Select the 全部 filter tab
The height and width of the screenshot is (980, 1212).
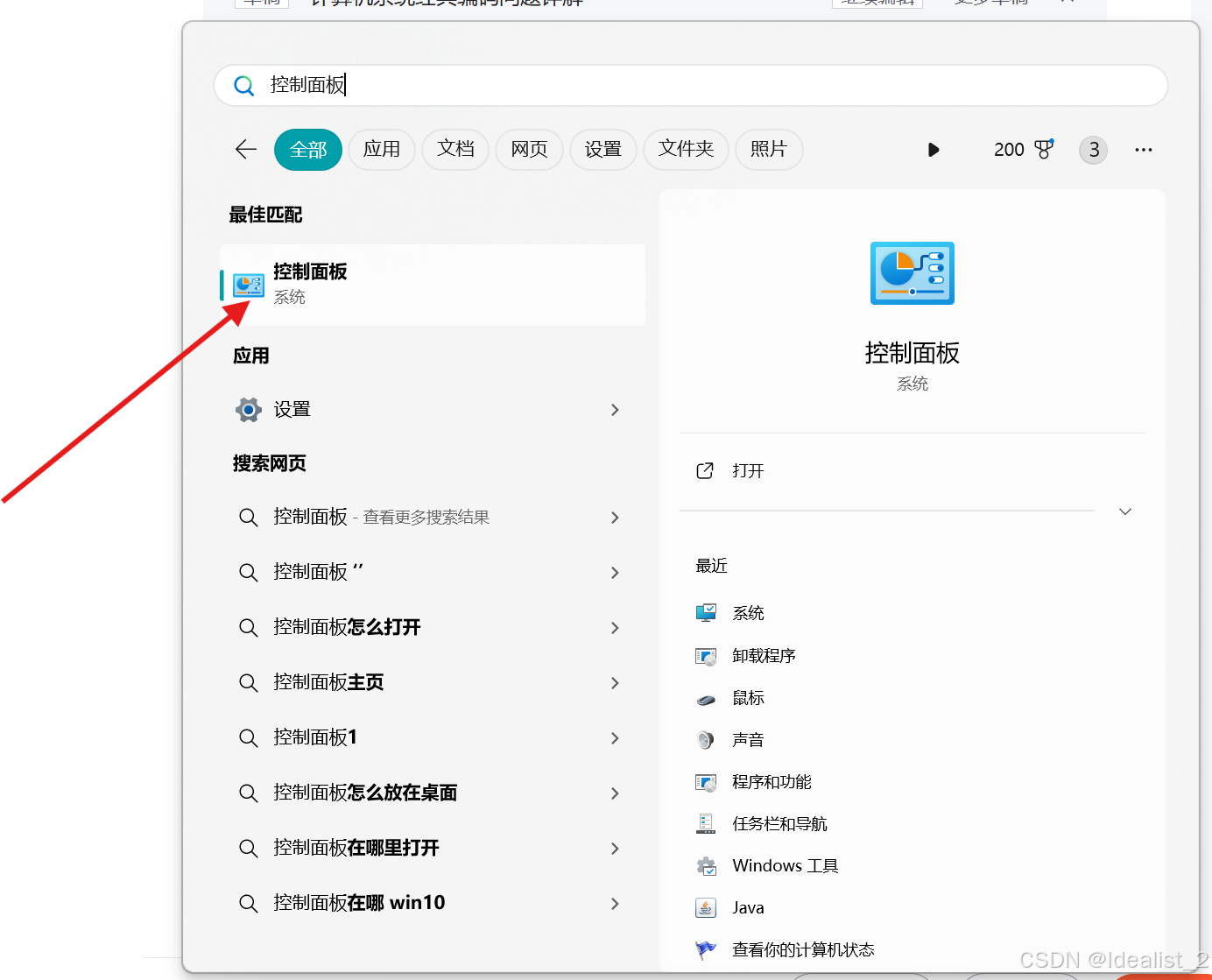(x=308, y=150)
